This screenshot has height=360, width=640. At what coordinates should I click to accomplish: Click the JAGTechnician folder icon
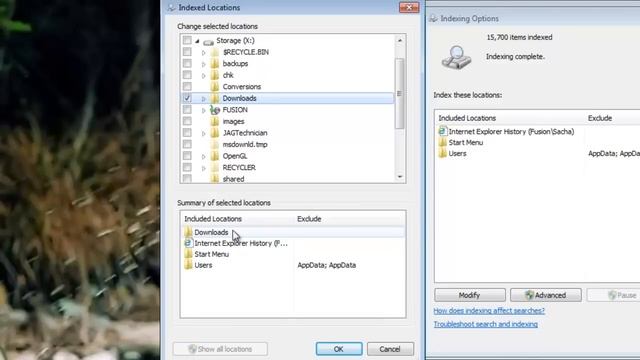pyautogui.click(x=215, y=133)
